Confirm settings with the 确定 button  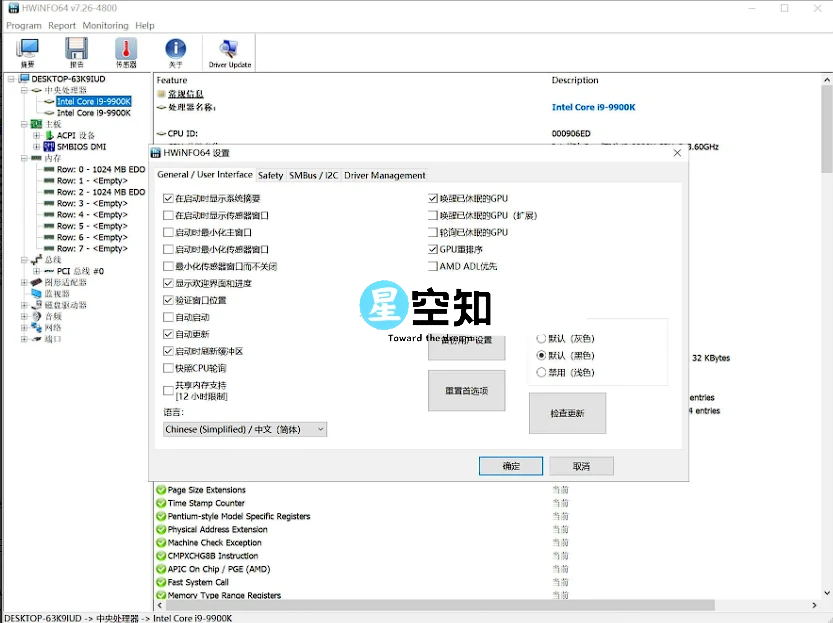510,466
